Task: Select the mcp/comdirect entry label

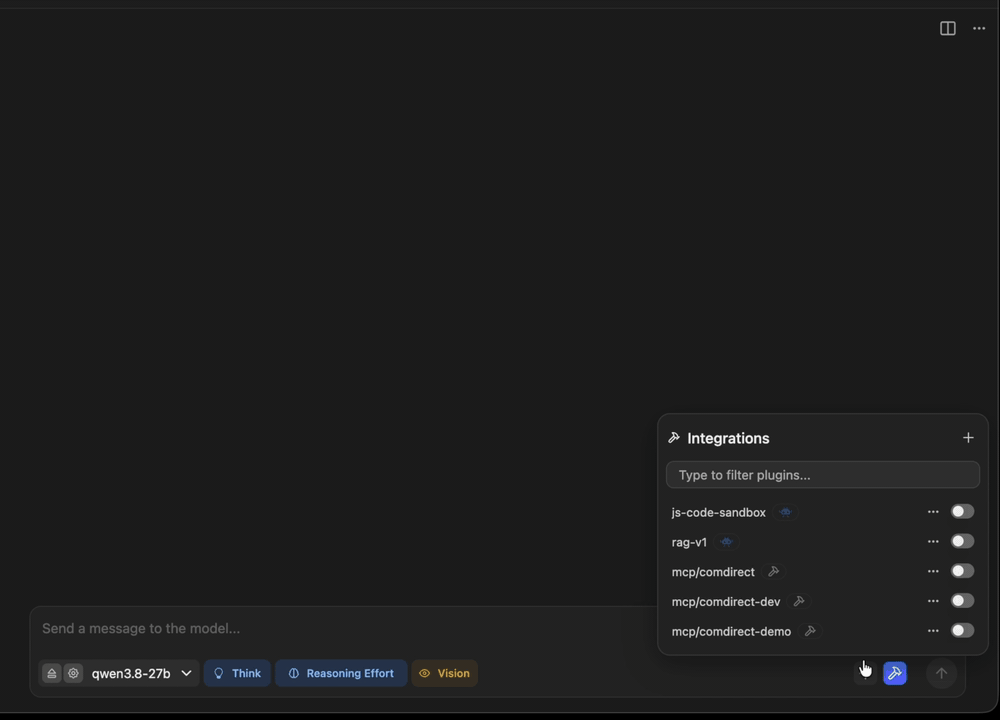Action: tap(713, 572)
